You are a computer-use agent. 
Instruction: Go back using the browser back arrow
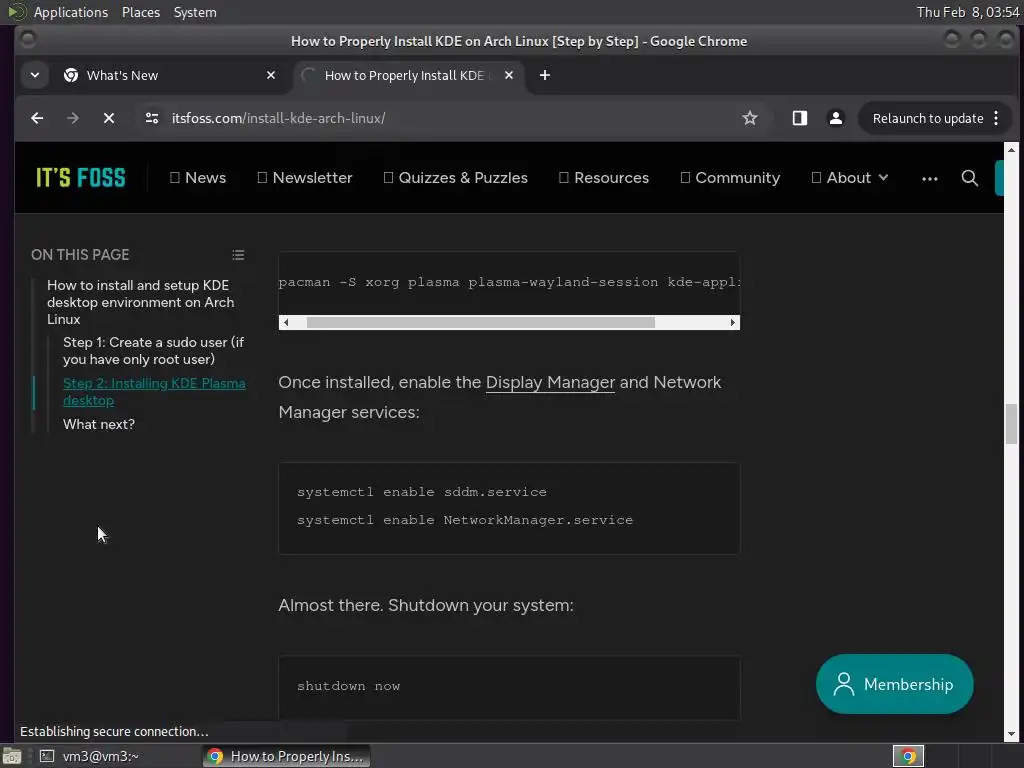point(37,118)
